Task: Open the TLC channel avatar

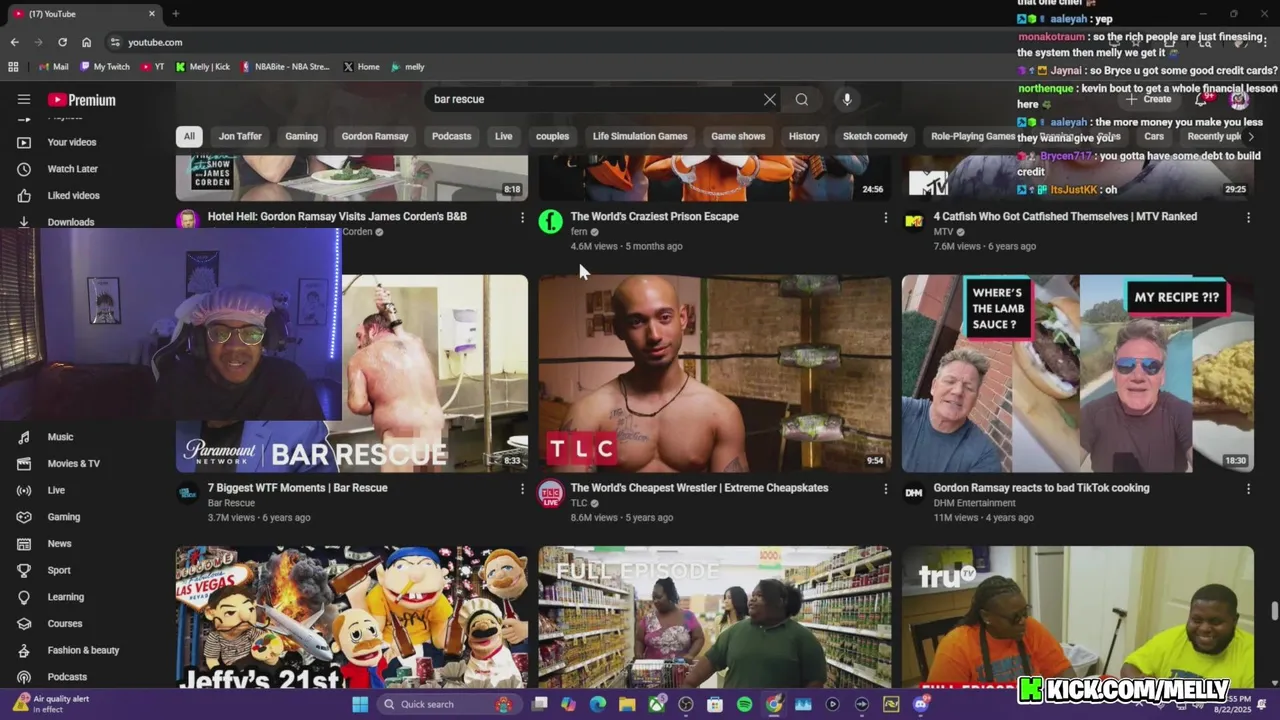Action: 551,493
